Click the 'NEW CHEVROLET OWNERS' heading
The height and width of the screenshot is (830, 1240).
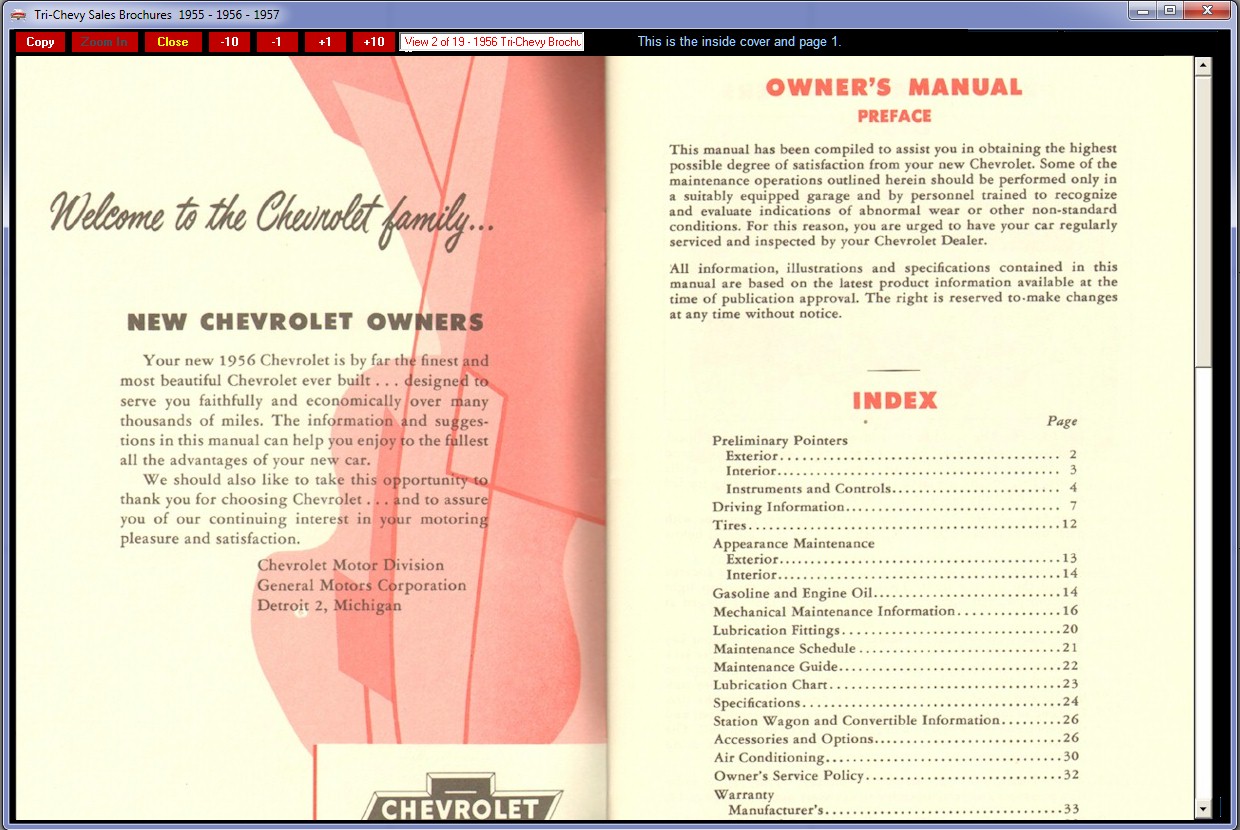305,323
